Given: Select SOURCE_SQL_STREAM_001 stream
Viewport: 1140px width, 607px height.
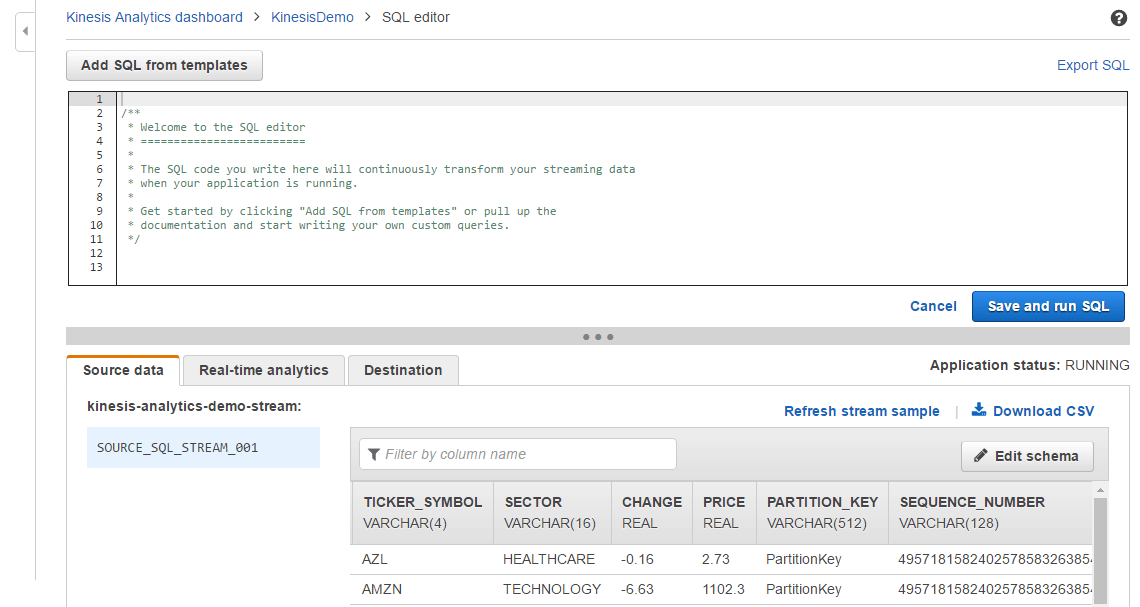Looking at the screenshot, I should click(203, 448).
